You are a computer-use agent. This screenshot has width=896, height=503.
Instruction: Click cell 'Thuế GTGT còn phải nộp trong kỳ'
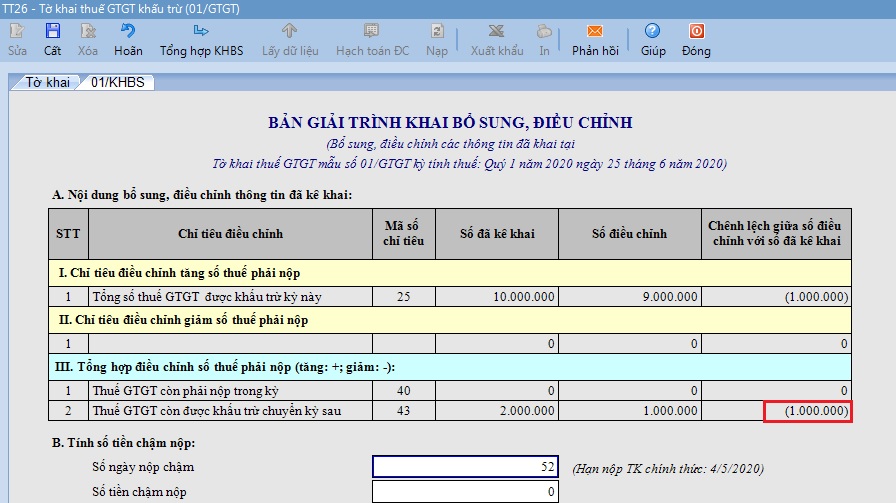(x=230, y=390)
